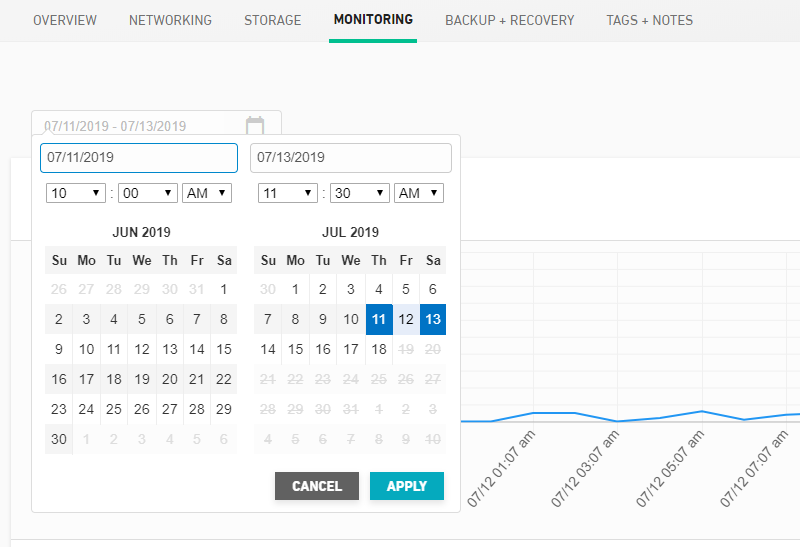Screen dimensions: 800x547
Task: Expand the start hour dropdown showing 10
Action: point(76,193)
